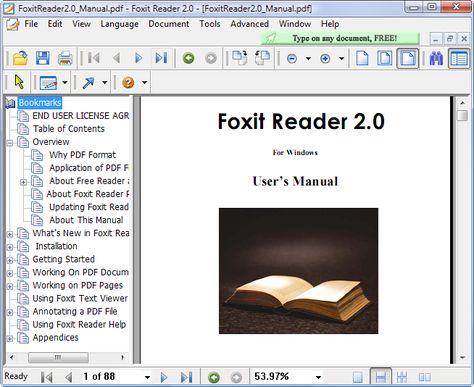Open 53.97% zoom level dropdown
This screenshot has width=474, height=387.
coord(318,377)
